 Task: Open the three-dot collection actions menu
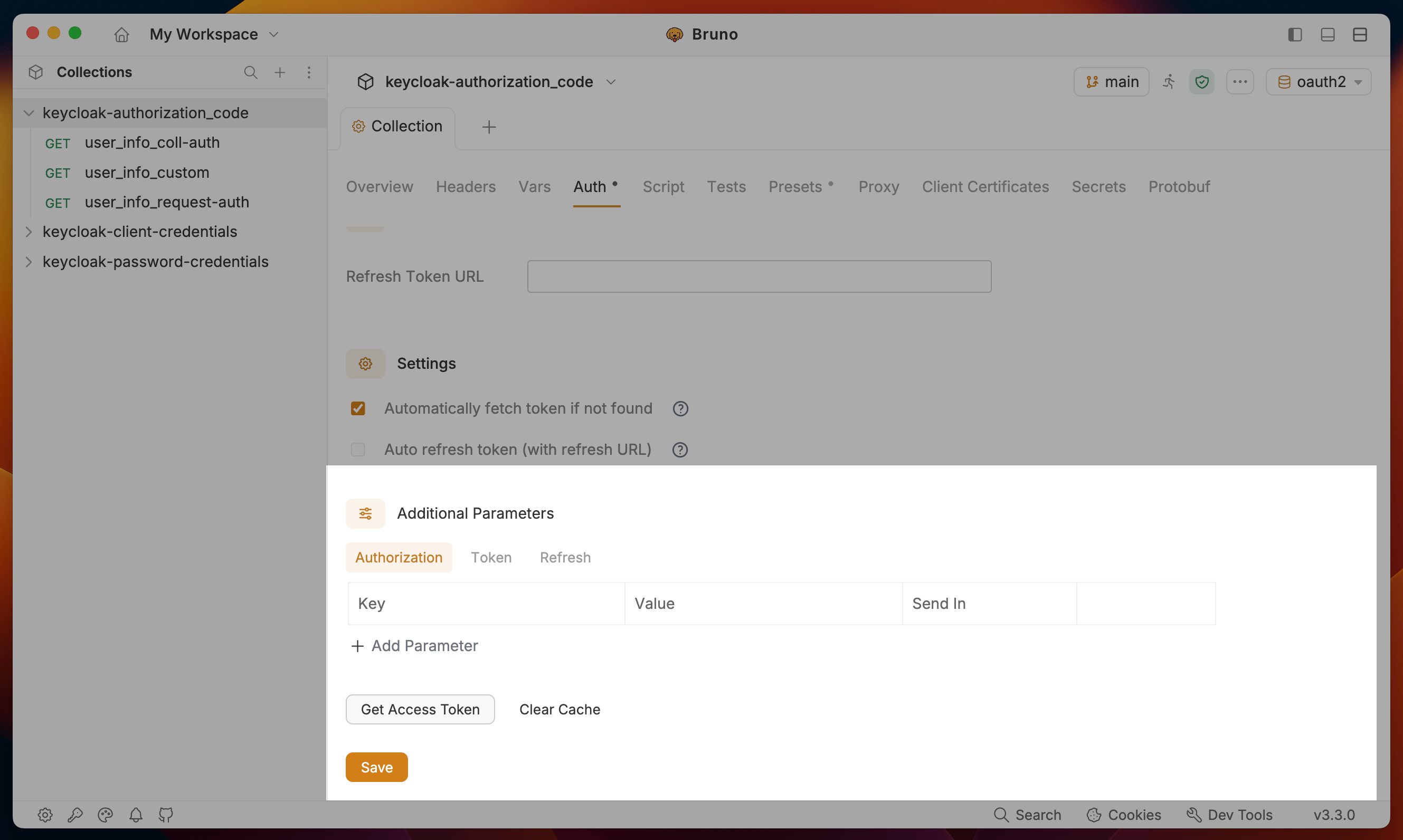tap(1240, 82)
